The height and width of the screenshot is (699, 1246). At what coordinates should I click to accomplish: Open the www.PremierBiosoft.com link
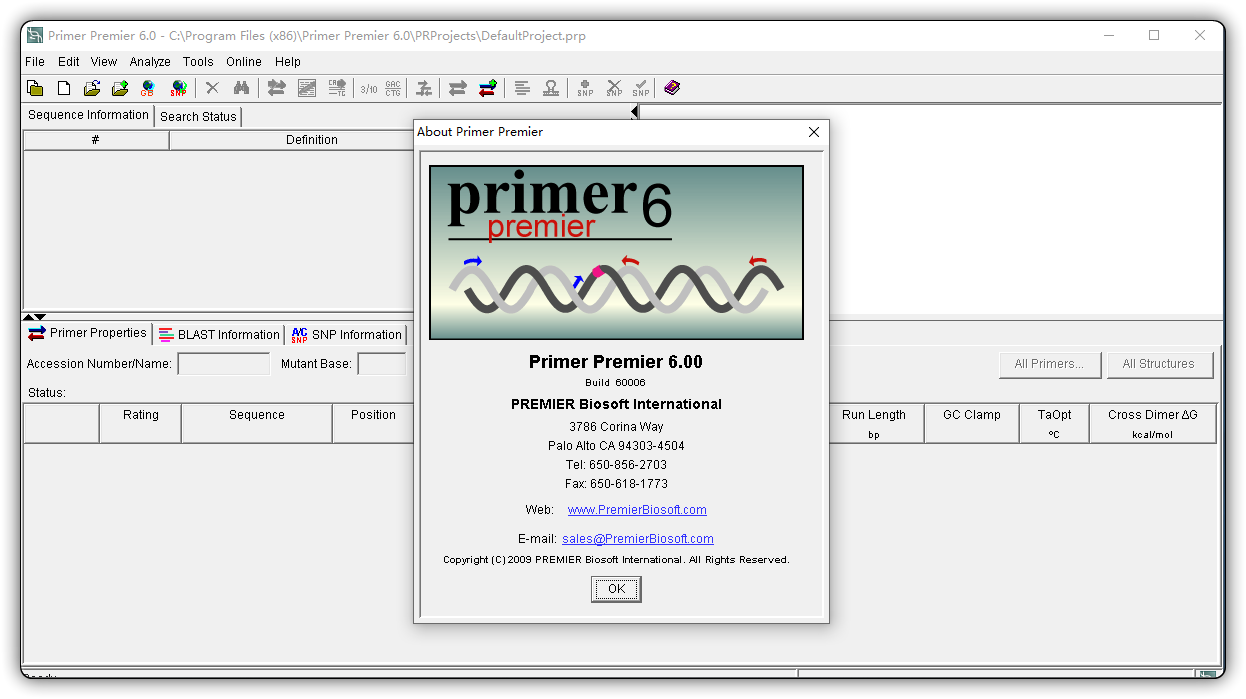coord(637,510)
